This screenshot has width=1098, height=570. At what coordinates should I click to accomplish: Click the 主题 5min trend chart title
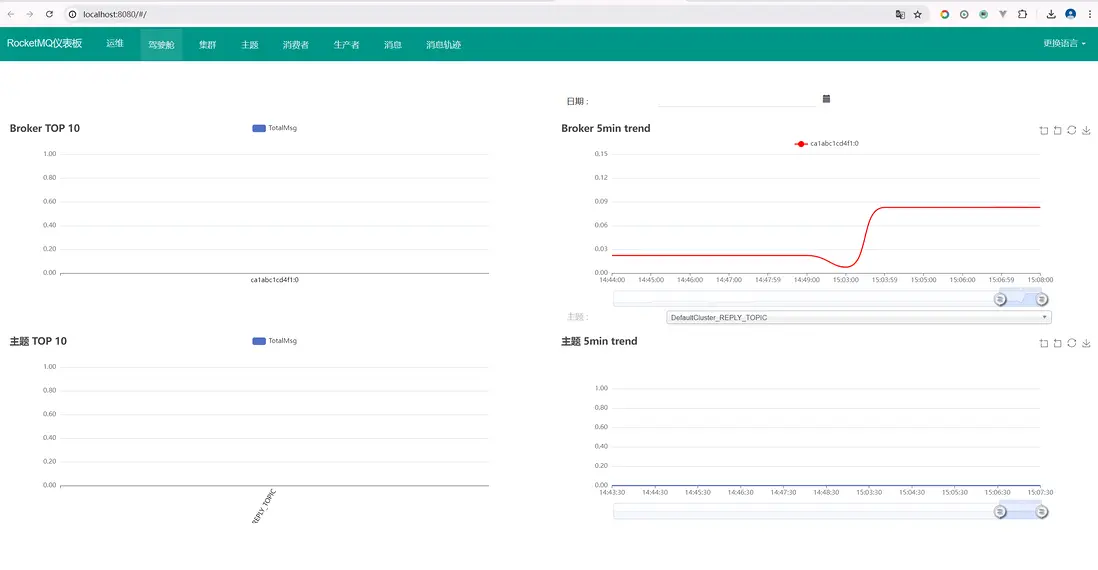tap(599, 341)
